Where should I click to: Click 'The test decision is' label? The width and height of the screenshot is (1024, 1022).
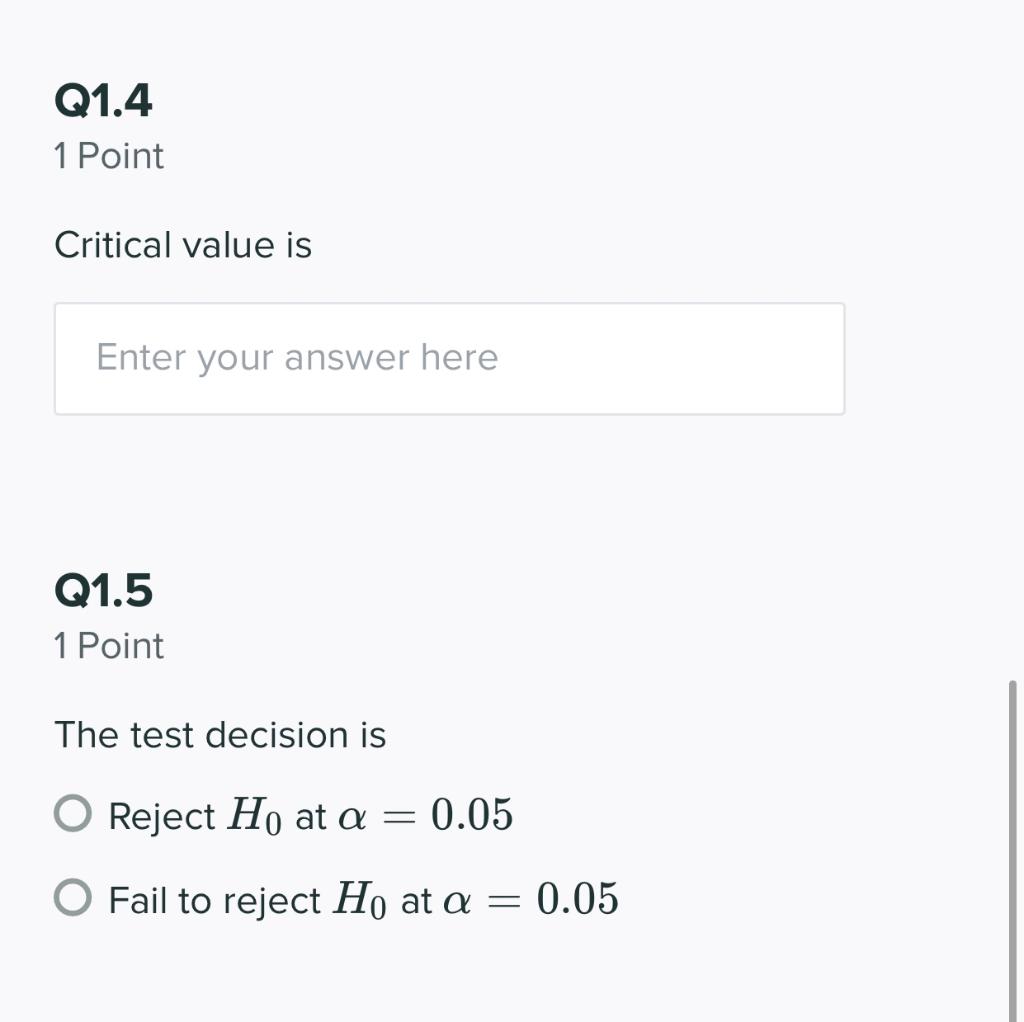pos(221,734)
